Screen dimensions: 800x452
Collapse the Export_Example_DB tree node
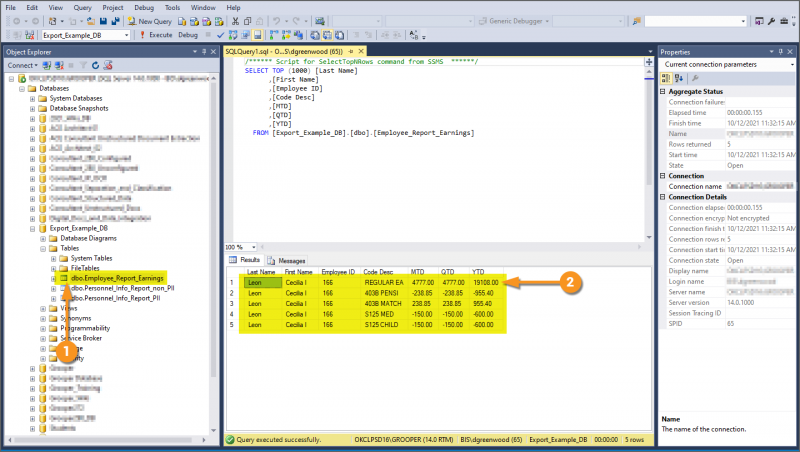coord(32,227)
